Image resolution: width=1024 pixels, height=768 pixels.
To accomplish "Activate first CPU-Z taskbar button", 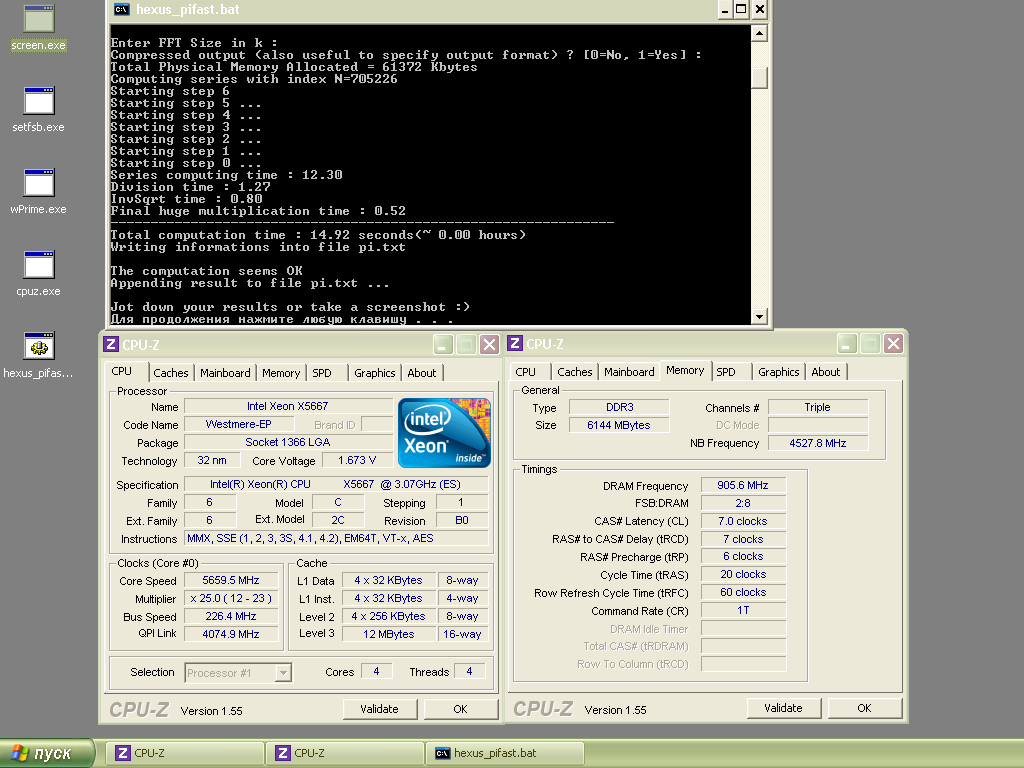I will tap(186, 753).
